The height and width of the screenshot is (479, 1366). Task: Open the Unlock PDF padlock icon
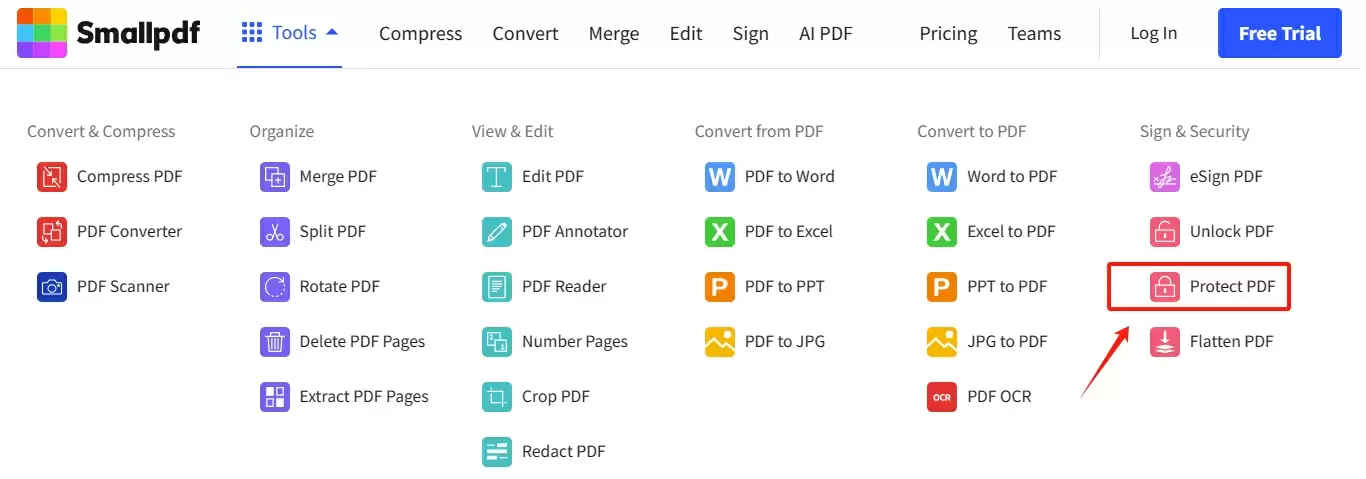(x=1164, y=232)
